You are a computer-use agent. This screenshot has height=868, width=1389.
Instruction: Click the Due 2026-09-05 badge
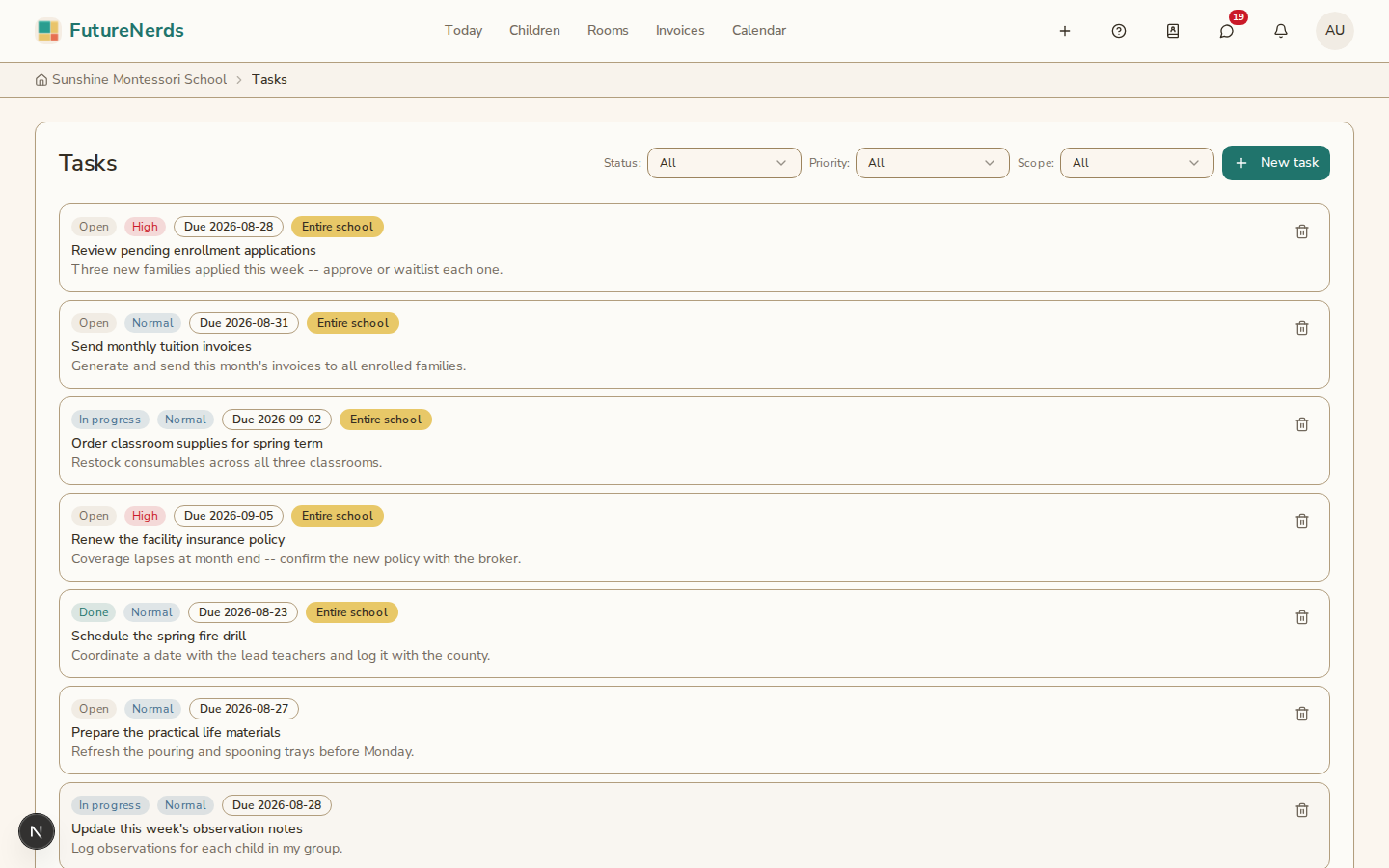tap(229, 516)
